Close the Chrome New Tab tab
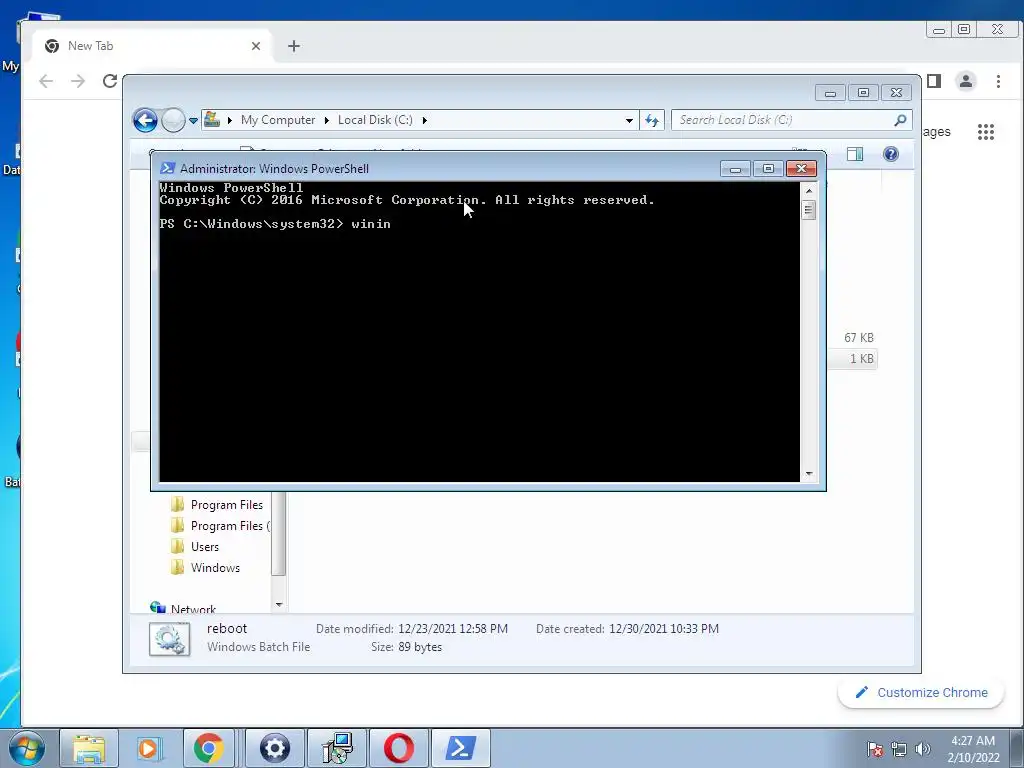The height and width of the screenshot is (768, 1024). pyautogui.click(x=256, y=46)
